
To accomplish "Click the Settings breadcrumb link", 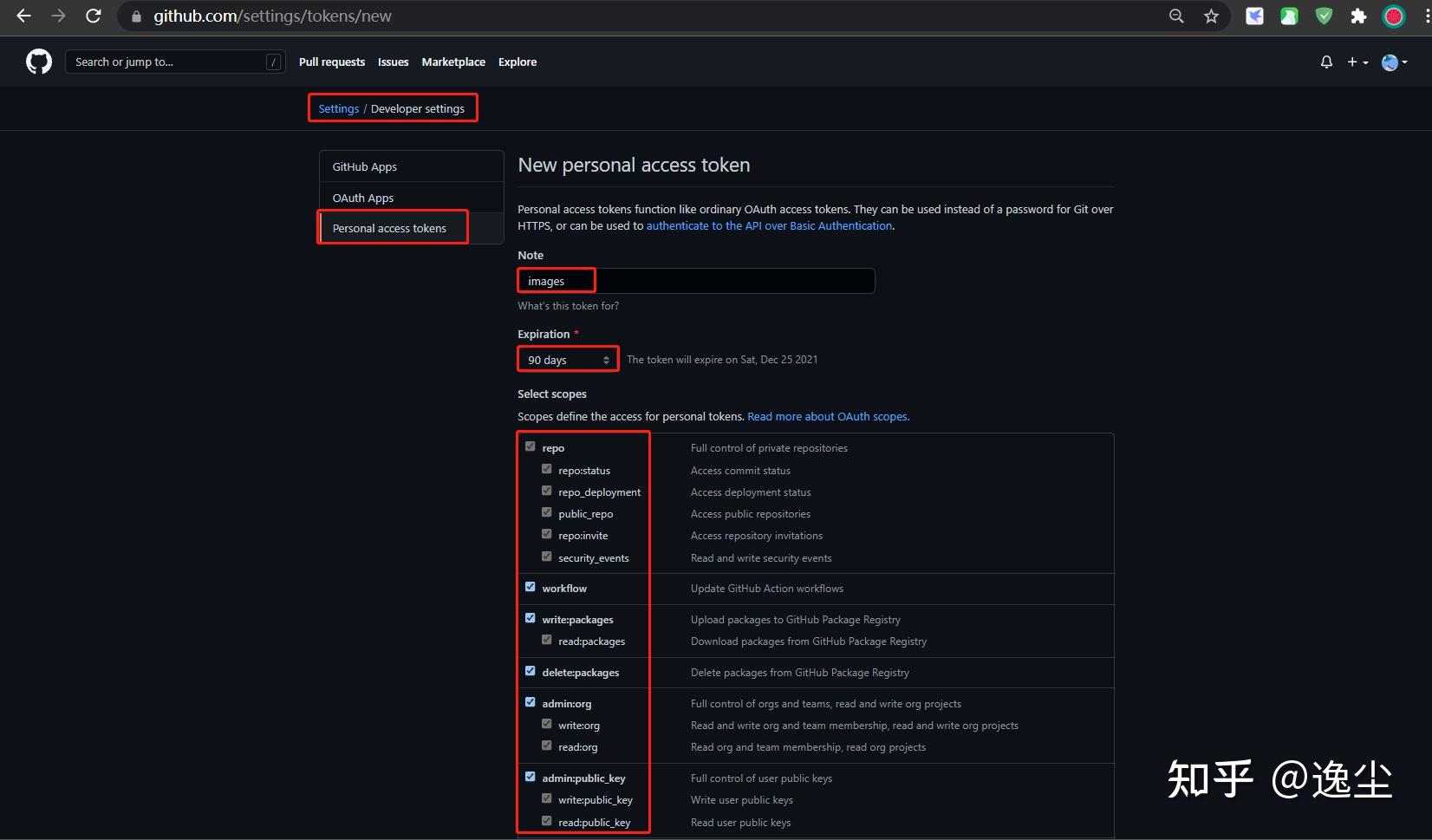I will point(338,108).
